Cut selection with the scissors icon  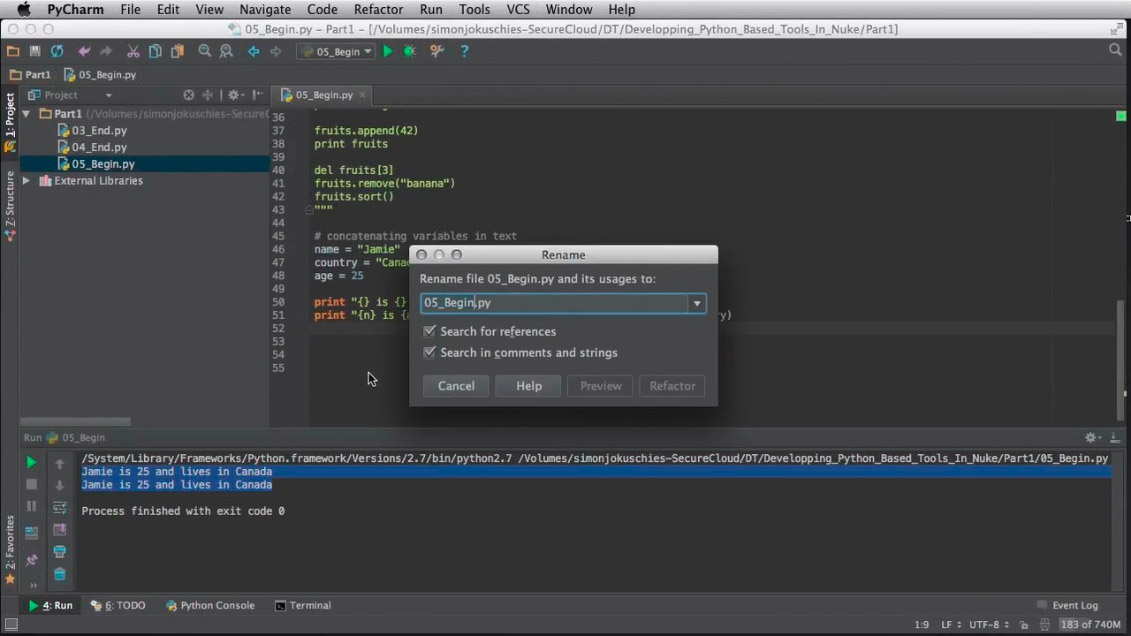(133, 51)
